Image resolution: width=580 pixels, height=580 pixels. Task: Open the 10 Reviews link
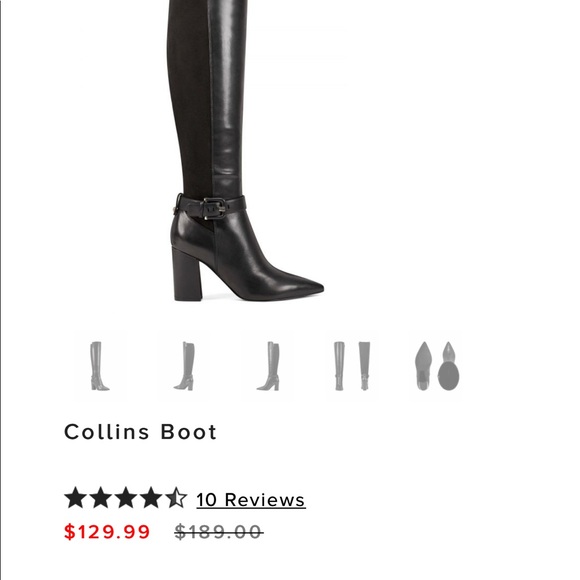click(x=251, y=499)
